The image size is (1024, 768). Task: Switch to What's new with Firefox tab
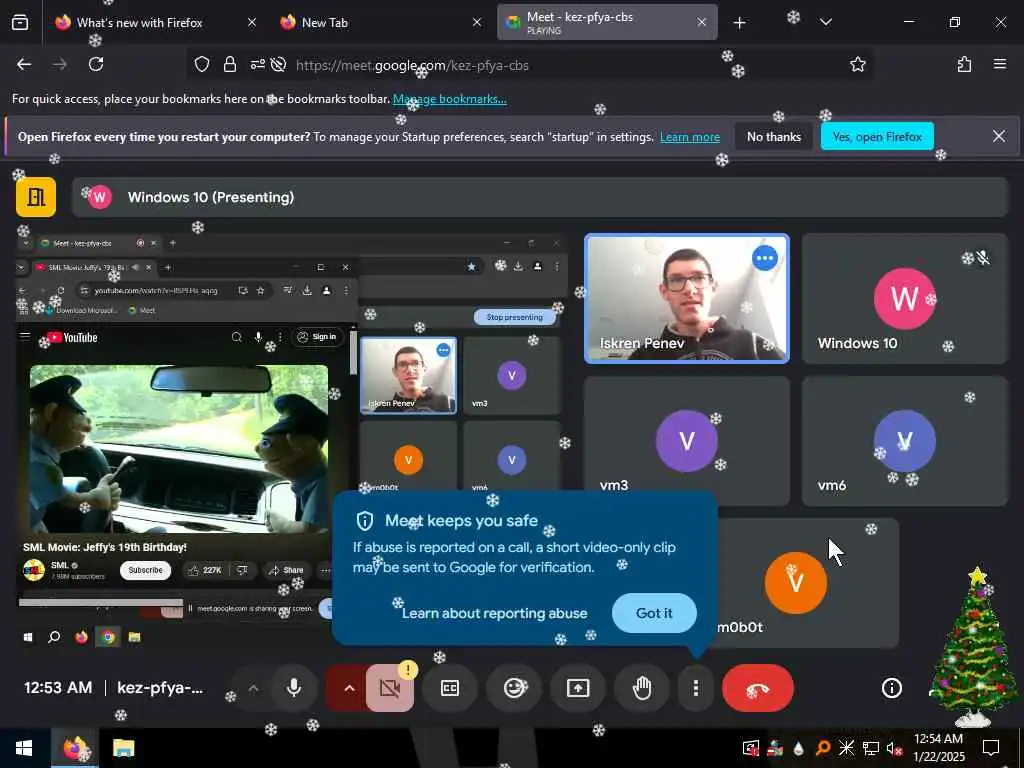point(138,23)
